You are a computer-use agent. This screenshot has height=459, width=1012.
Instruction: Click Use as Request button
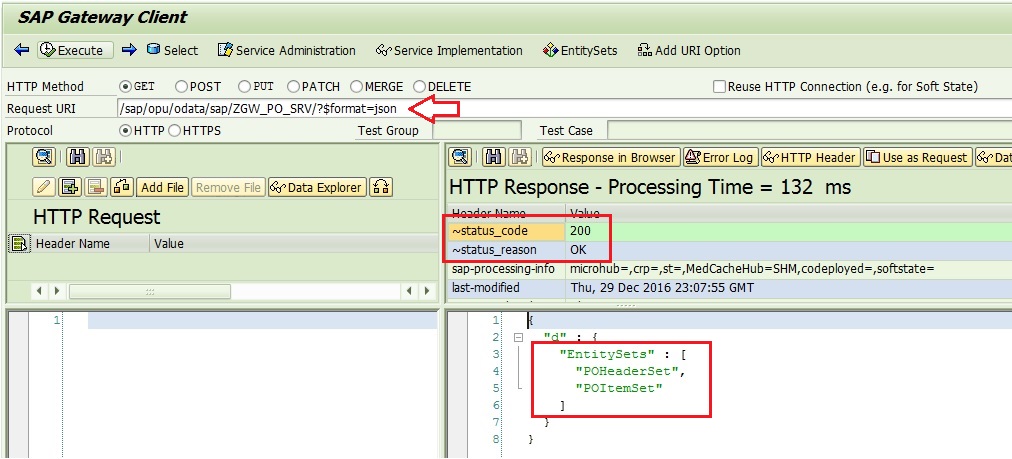pyautogui.click(x=918, y=157)
